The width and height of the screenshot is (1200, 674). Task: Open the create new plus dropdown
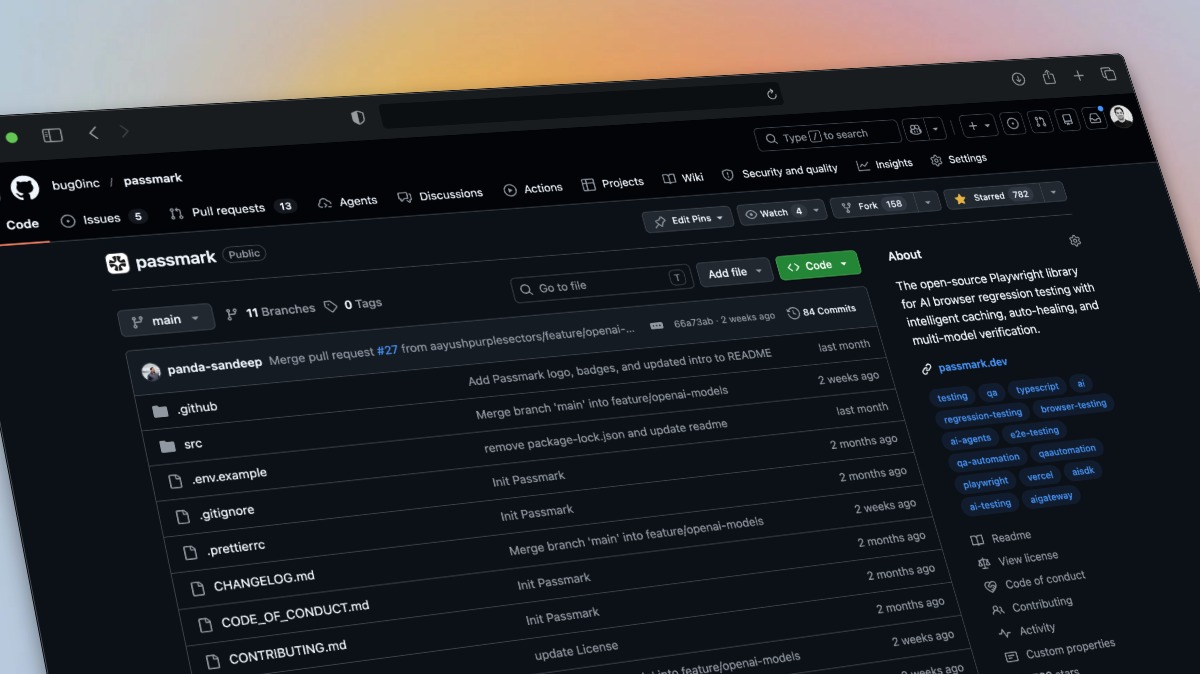coord(978,125)
